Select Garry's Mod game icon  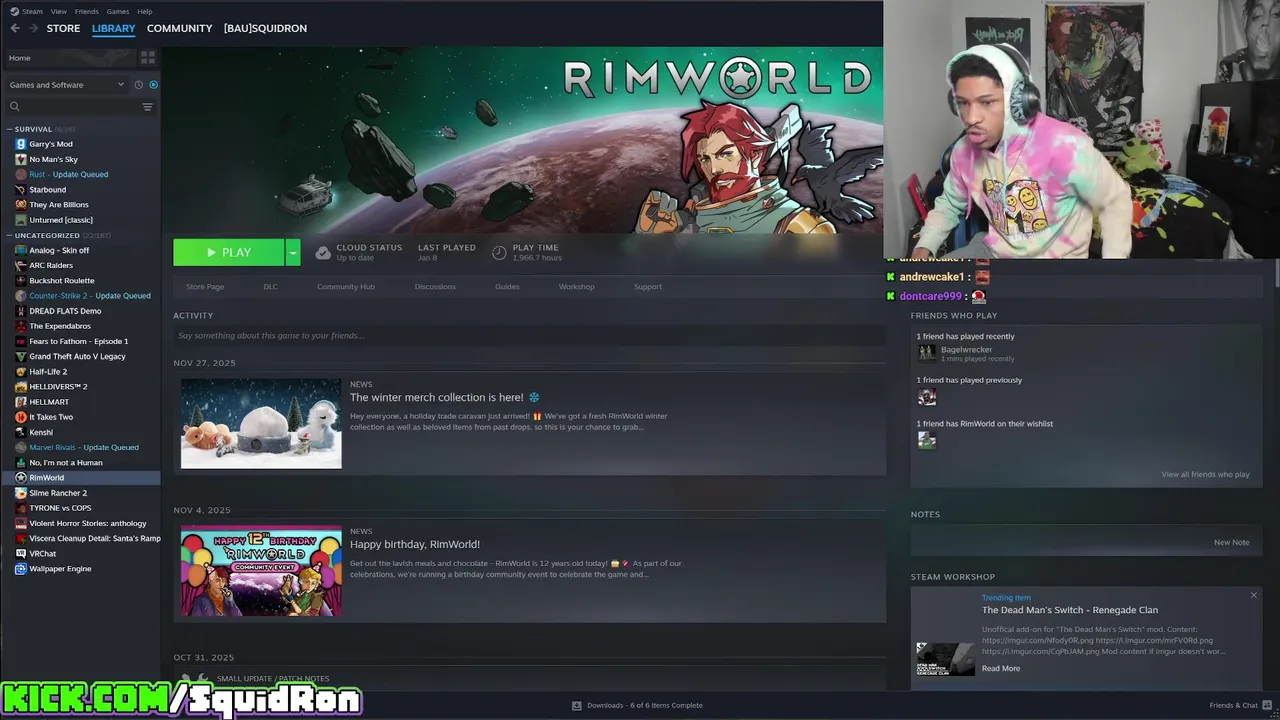pyautogui.click(x=21, y=144)
